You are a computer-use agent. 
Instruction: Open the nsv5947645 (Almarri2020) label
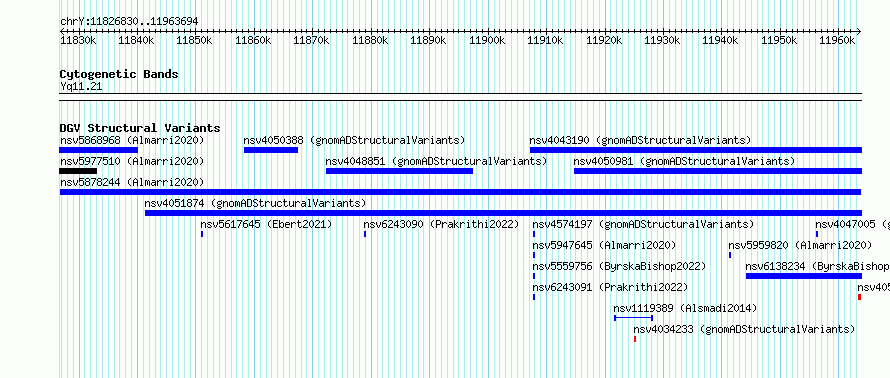pyautogui.click(x=604, y=245)
